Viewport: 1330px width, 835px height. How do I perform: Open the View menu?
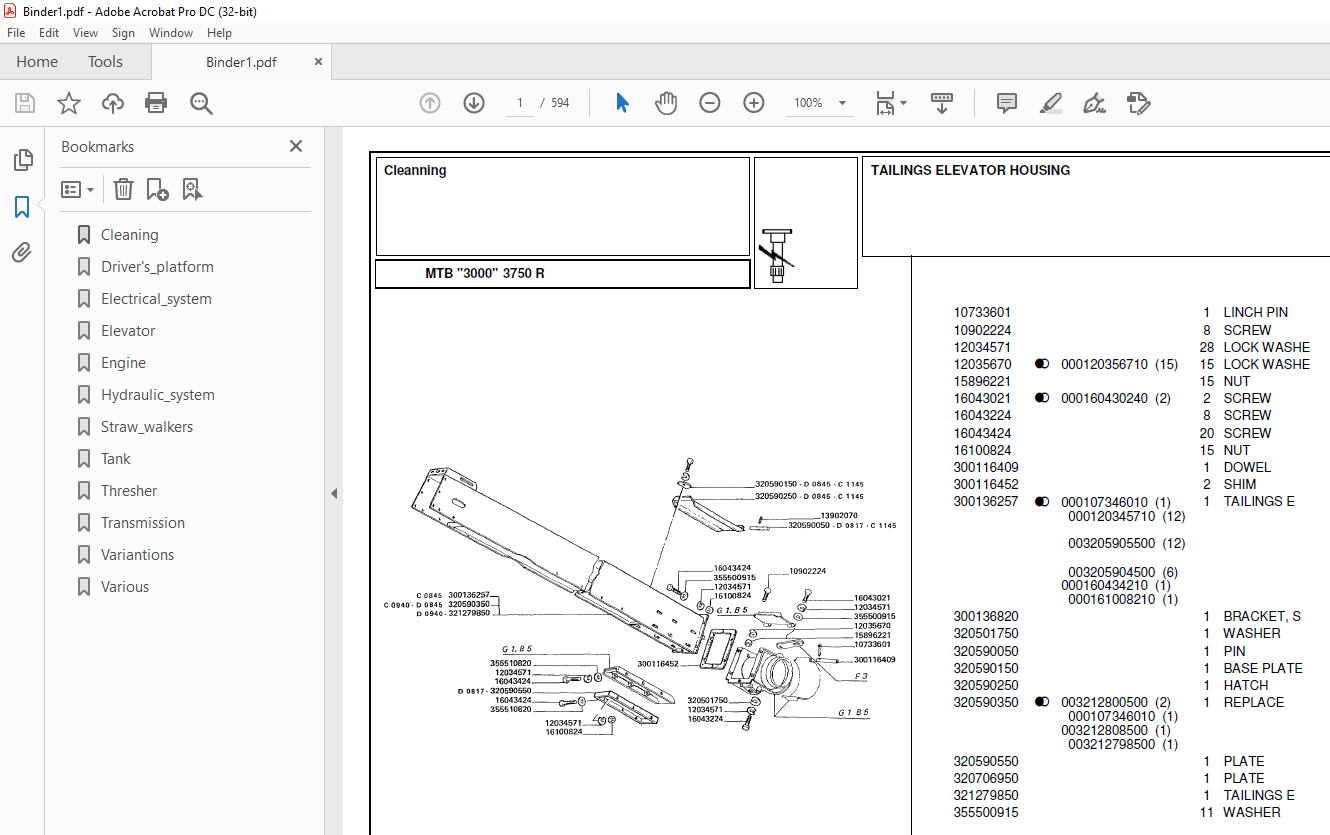pos(86,33)
